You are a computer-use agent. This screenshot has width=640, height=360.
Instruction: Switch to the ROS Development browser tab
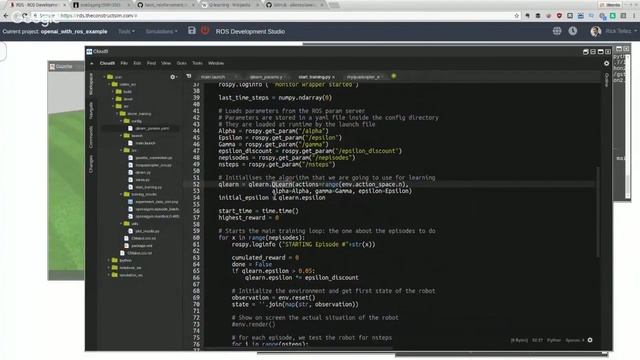[x=37, y=5]
